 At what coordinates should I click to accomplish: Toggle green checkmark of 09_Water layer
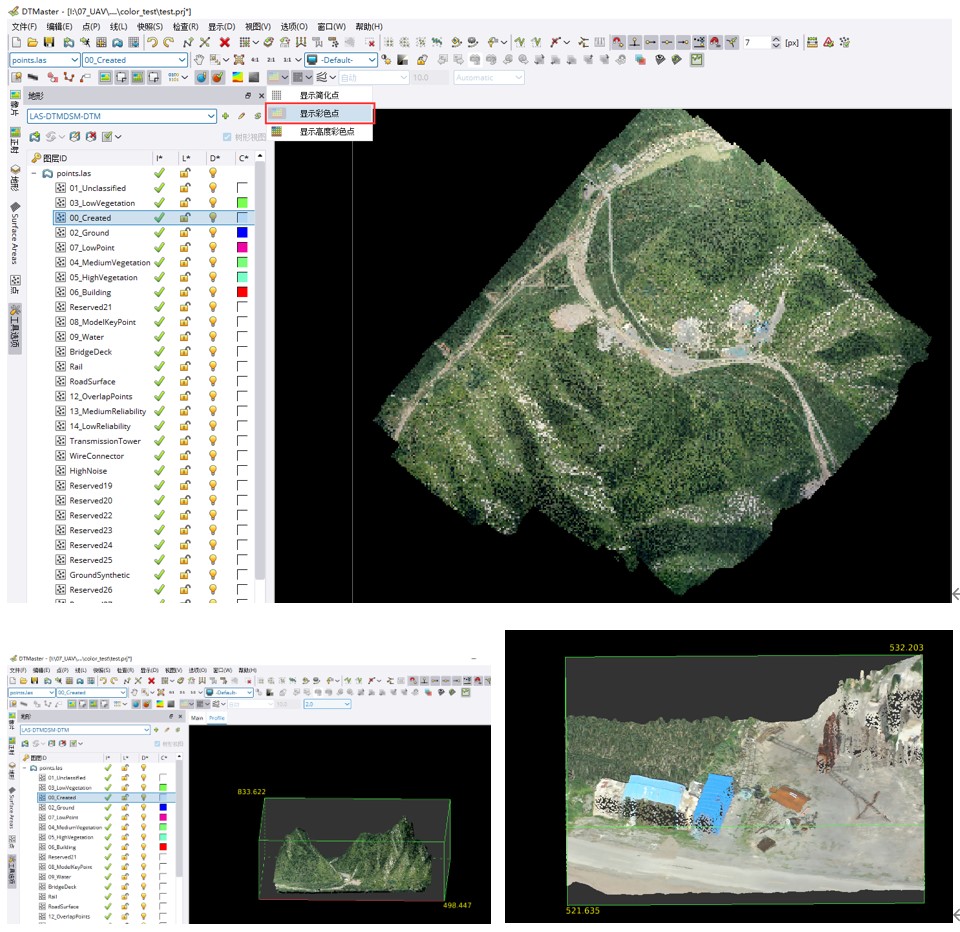pyautogui.click(x=159, y=337)
